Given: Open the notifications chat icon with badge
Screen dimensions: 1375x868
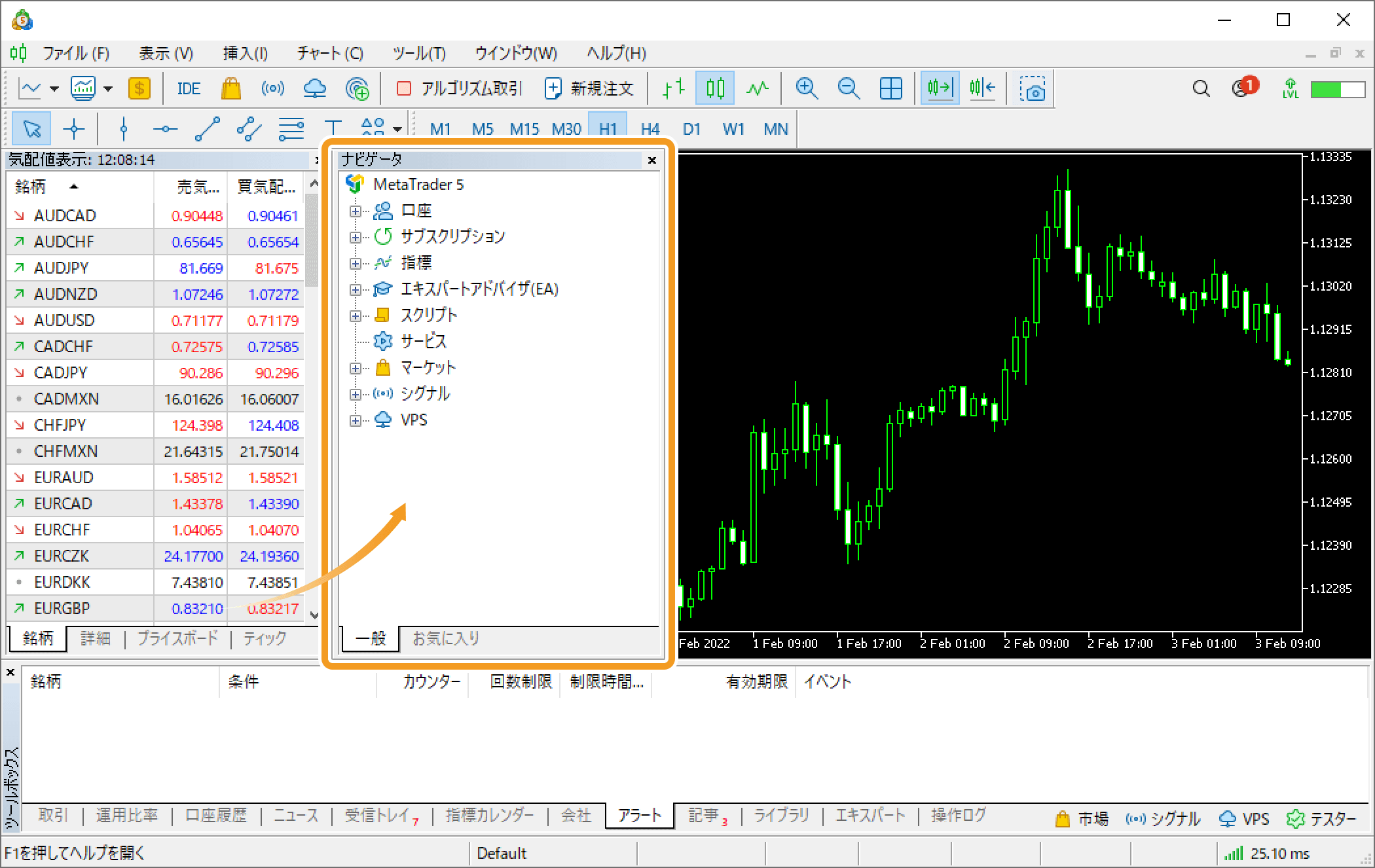Looking at the screenshot, I should (1244, 87).
